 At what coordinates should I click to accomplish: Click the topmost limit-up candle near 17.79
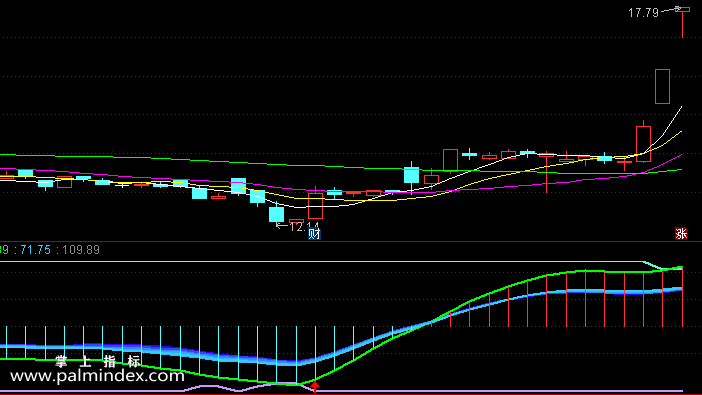click(682, 9)
